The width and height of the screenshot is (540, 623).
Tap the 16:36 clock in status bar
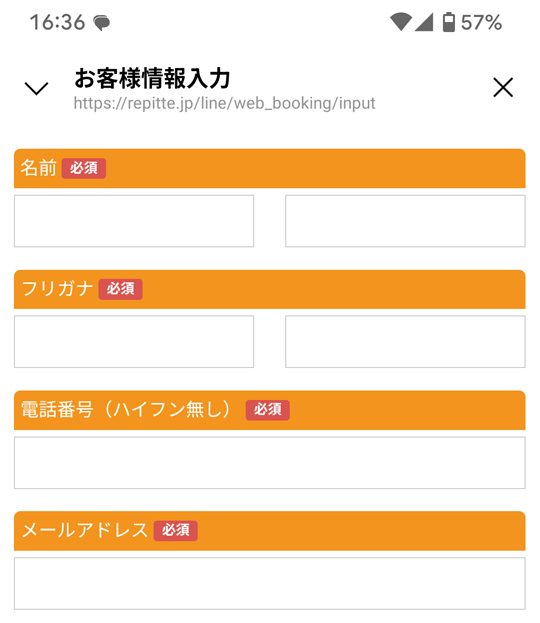pos(58,22)
